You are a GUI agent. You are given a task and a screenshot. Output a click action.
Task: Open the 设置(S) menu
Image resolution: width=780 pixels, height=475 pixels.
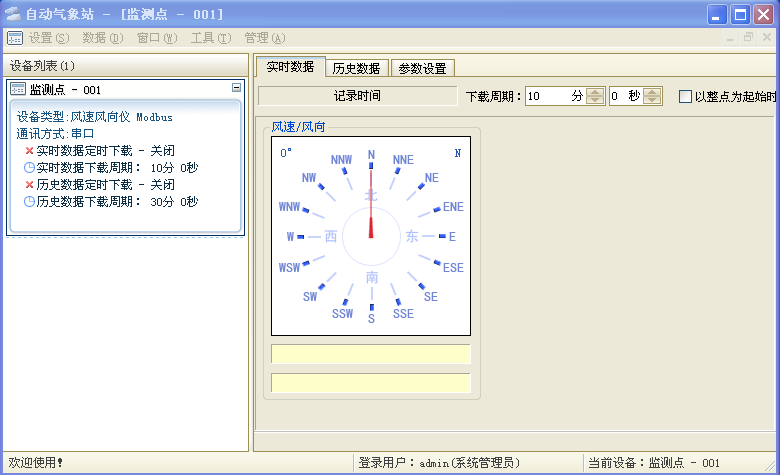pyautogui.click(x=48, y=38)
